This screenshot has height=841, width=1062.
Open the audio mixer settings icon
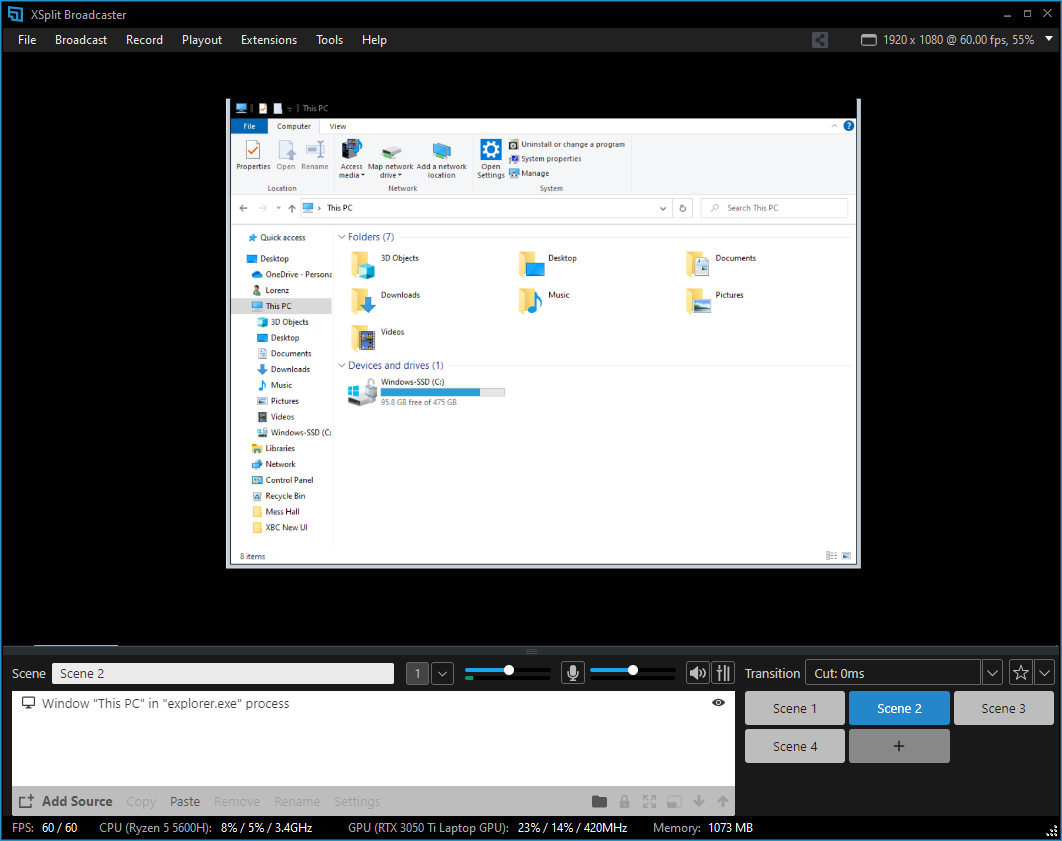[x=723, y=673]
